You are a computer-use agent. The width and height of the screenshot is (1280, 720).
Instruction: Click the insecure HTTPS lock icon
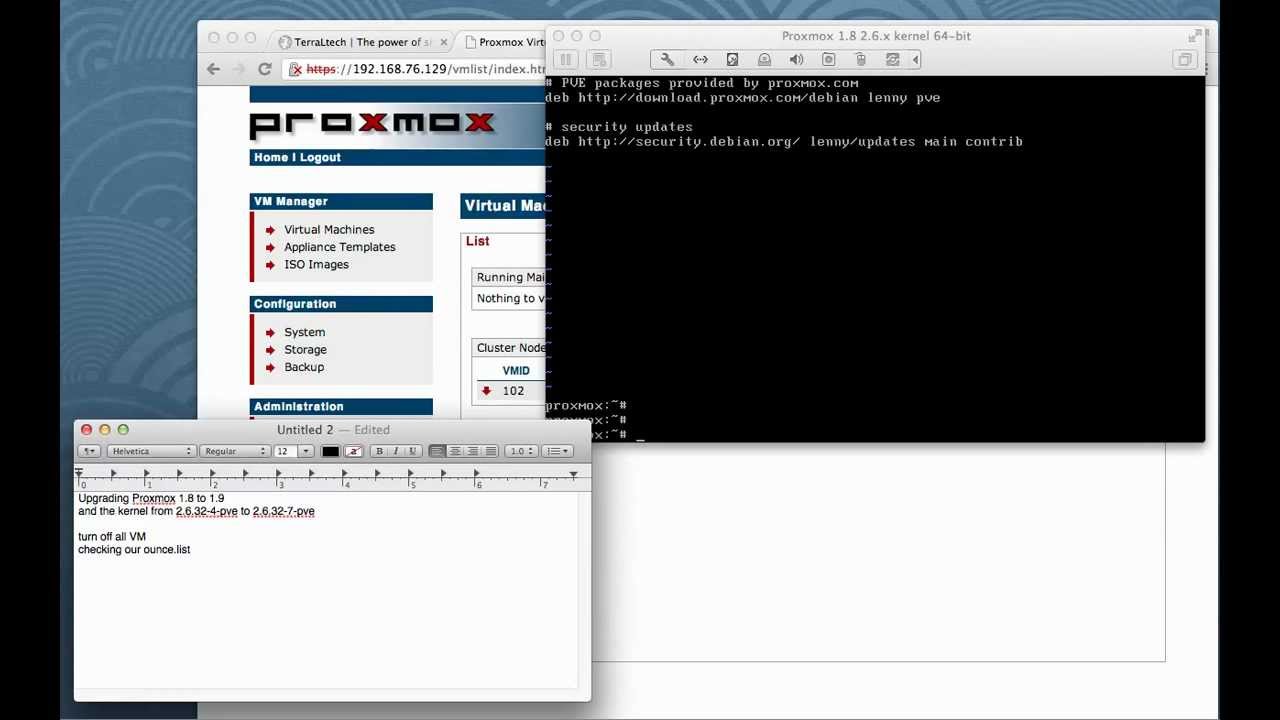[x=295, y=69]
